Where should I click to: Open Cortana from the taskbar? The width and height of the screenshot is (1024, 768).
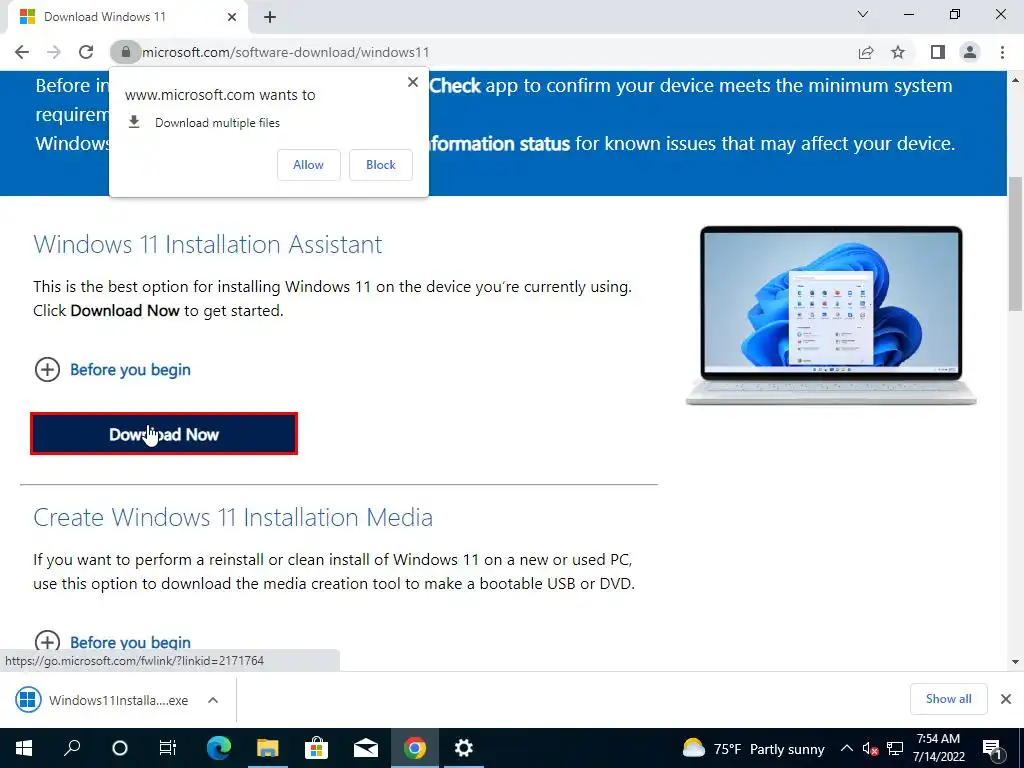click(120, 748)
